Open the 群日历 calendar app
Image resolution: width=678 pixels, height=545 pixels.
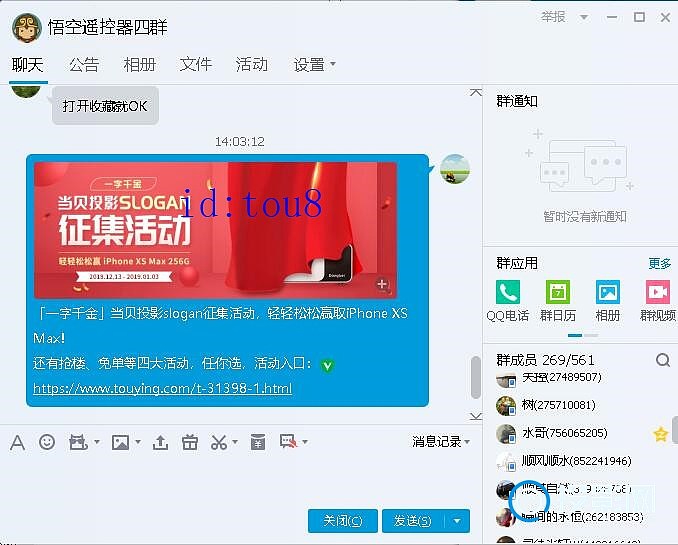(x=558, y=301)
